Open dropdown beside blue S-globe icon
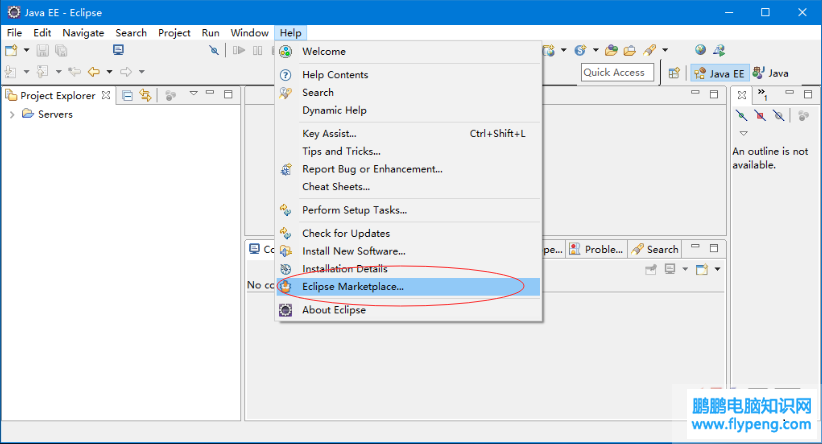822x444 pixels. coord(596,50)
